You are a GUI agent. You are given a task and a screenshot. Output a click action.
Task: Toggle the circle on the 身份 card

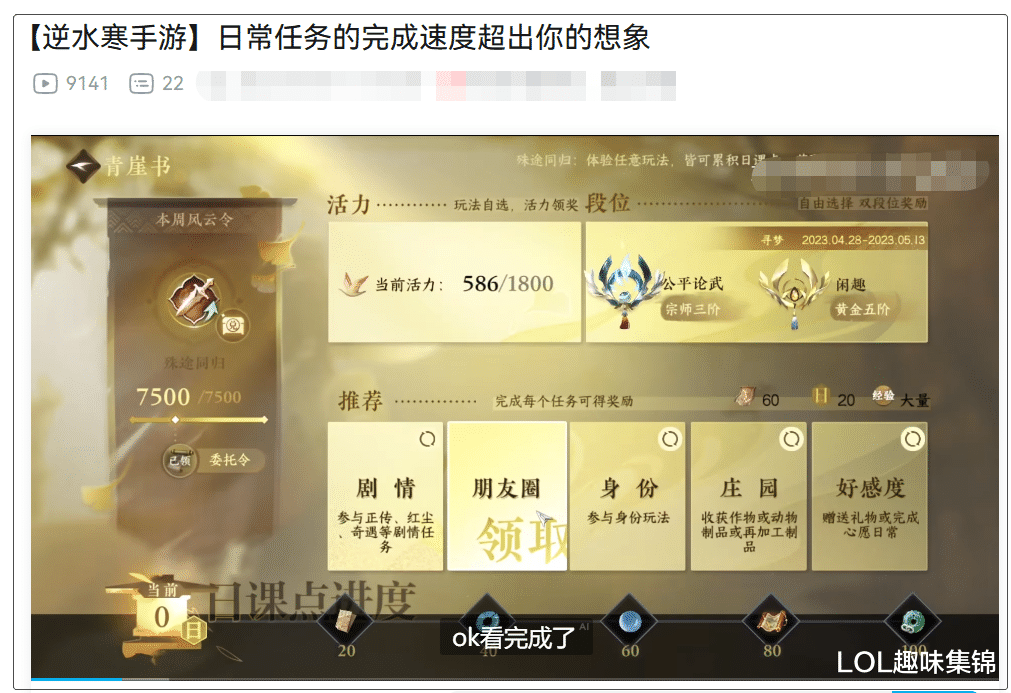[670, 439]
